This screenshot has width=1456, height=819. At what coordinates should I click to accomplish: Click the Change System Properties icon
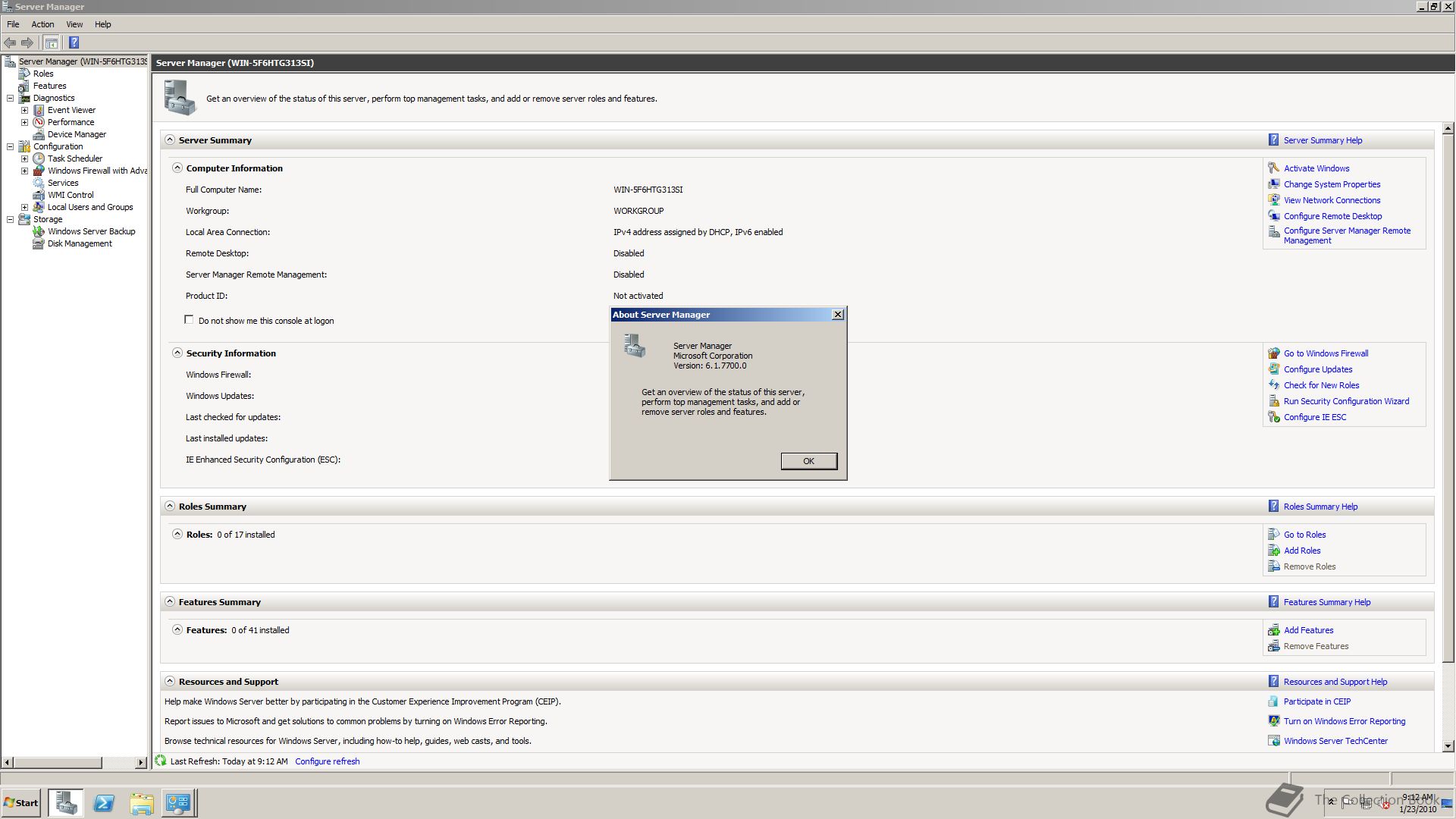[x=1274, y=184]
